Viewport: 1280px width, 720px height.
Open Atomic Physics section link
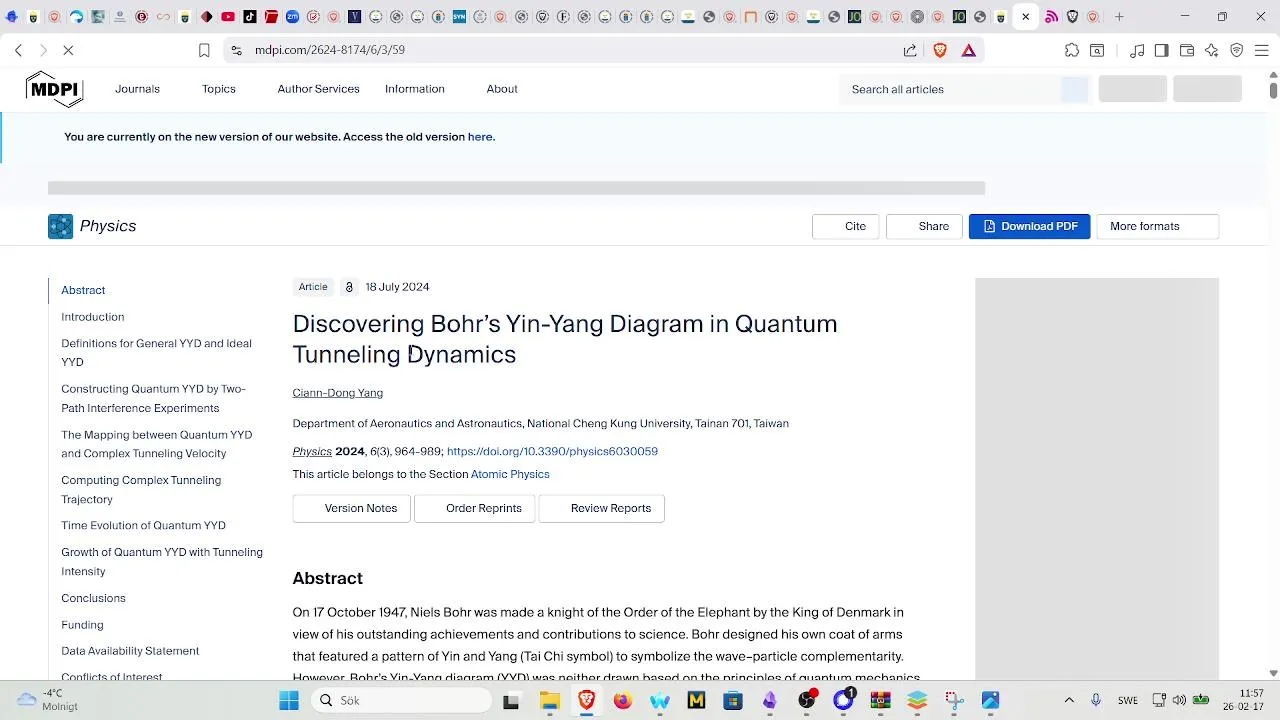(510, 474)
